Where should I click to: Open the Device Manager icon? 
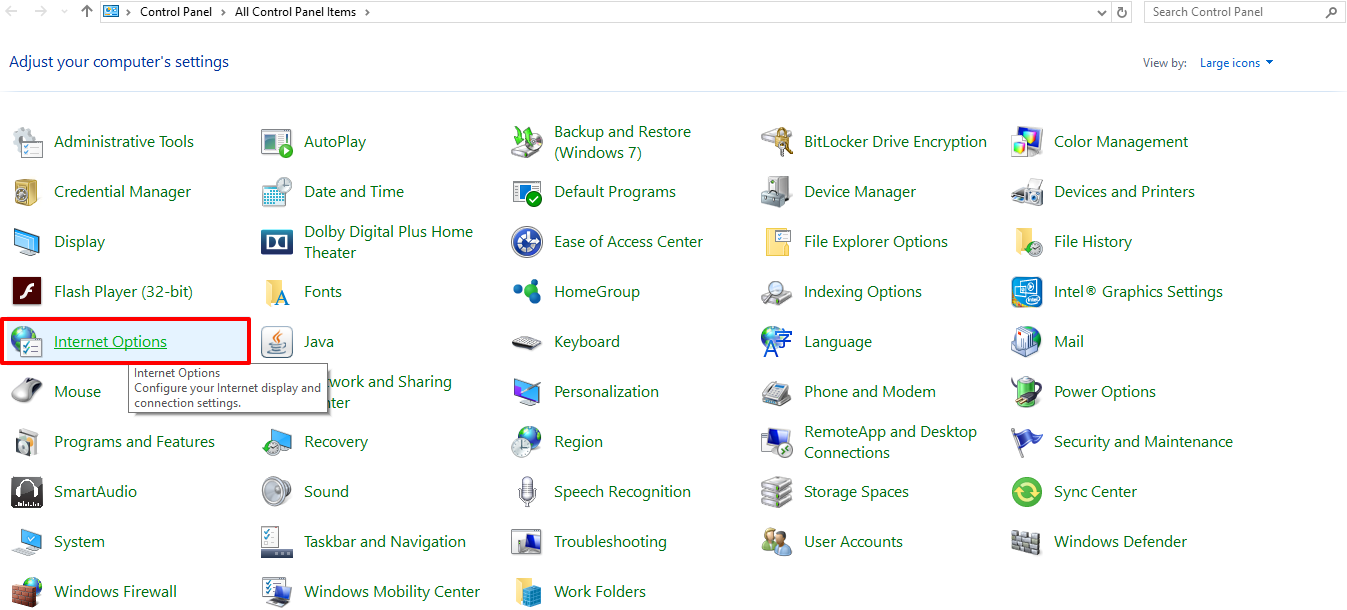click(777, 192)
